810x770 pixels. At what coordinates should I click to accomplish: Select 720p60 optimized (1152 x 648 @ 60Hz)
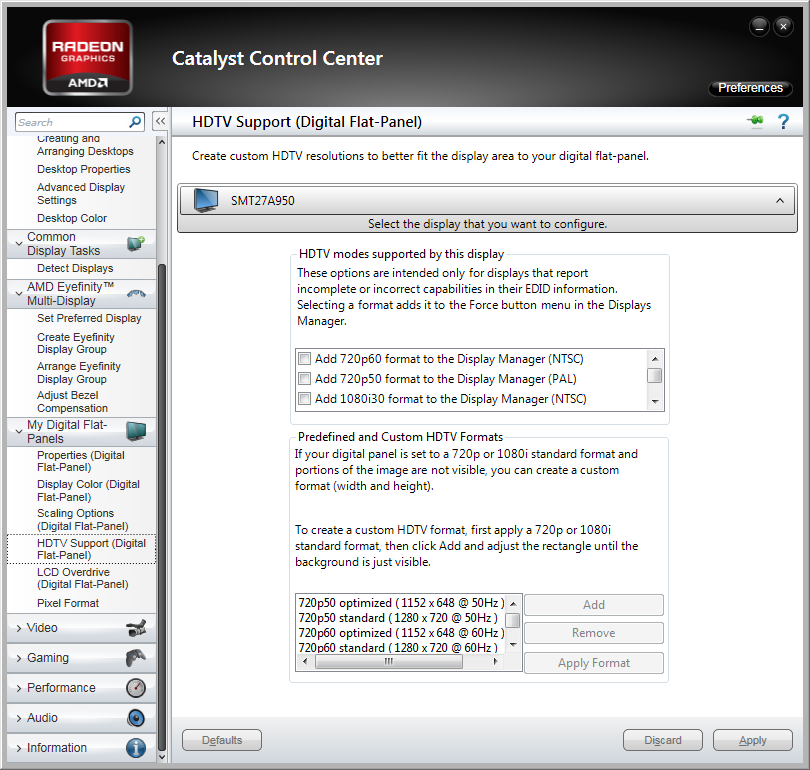click(400, 633)
